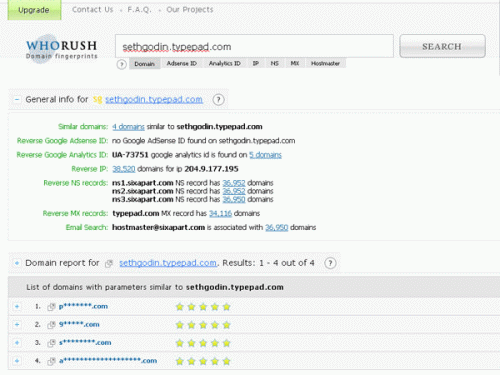This screenshot has height=375, width=500.
Task: Expand row 1 p*******.com details
Action: tap(17, 306)
